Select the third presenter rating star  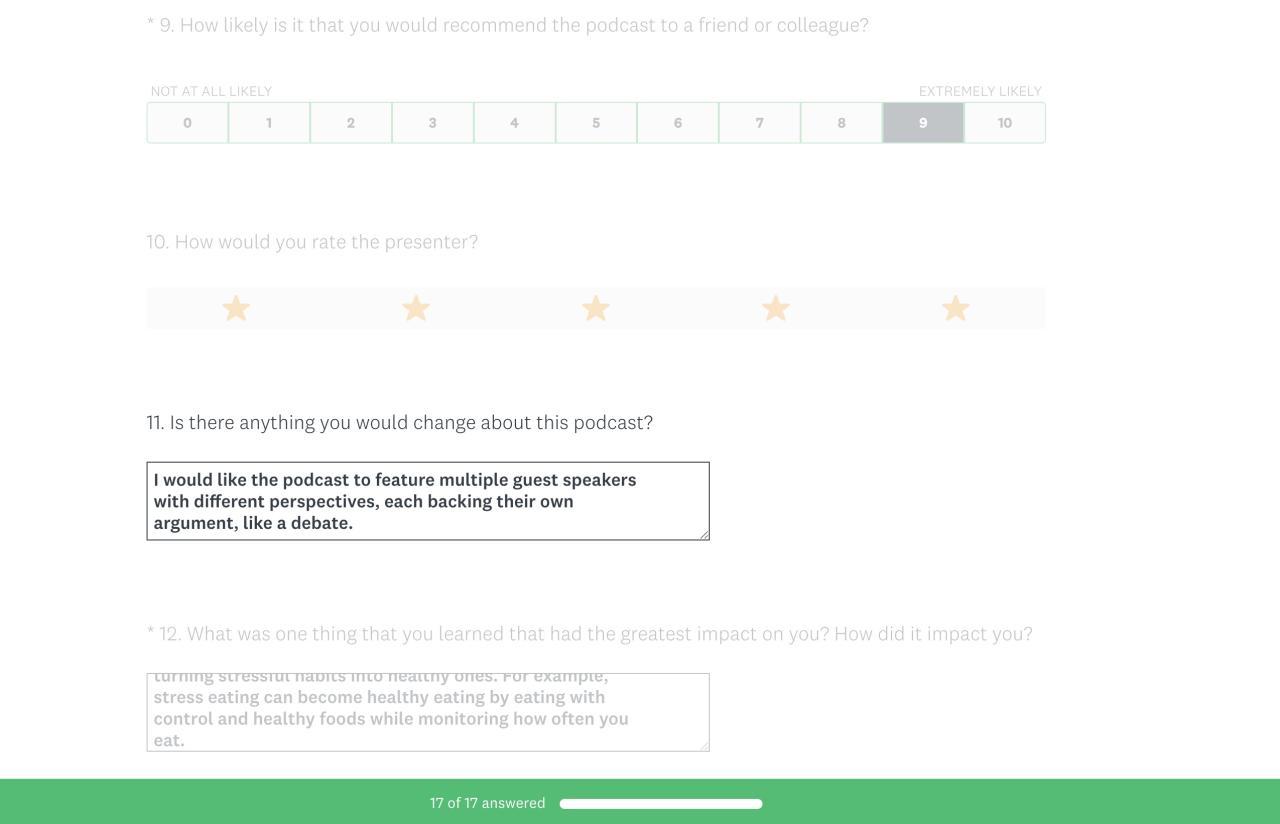click(596, 308)
